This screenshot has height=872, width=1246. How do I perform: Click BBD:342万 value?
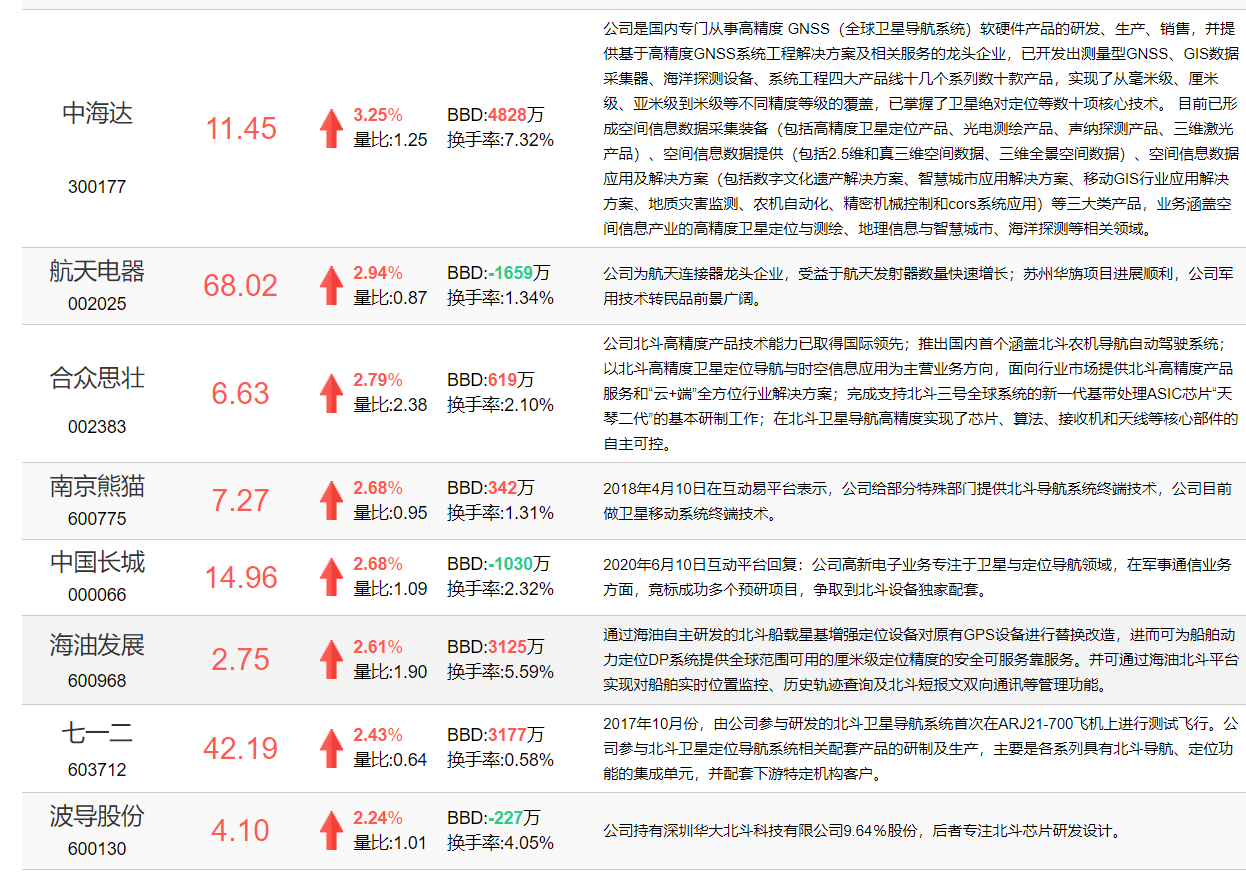pyautogui.click(x=491, y=488)
